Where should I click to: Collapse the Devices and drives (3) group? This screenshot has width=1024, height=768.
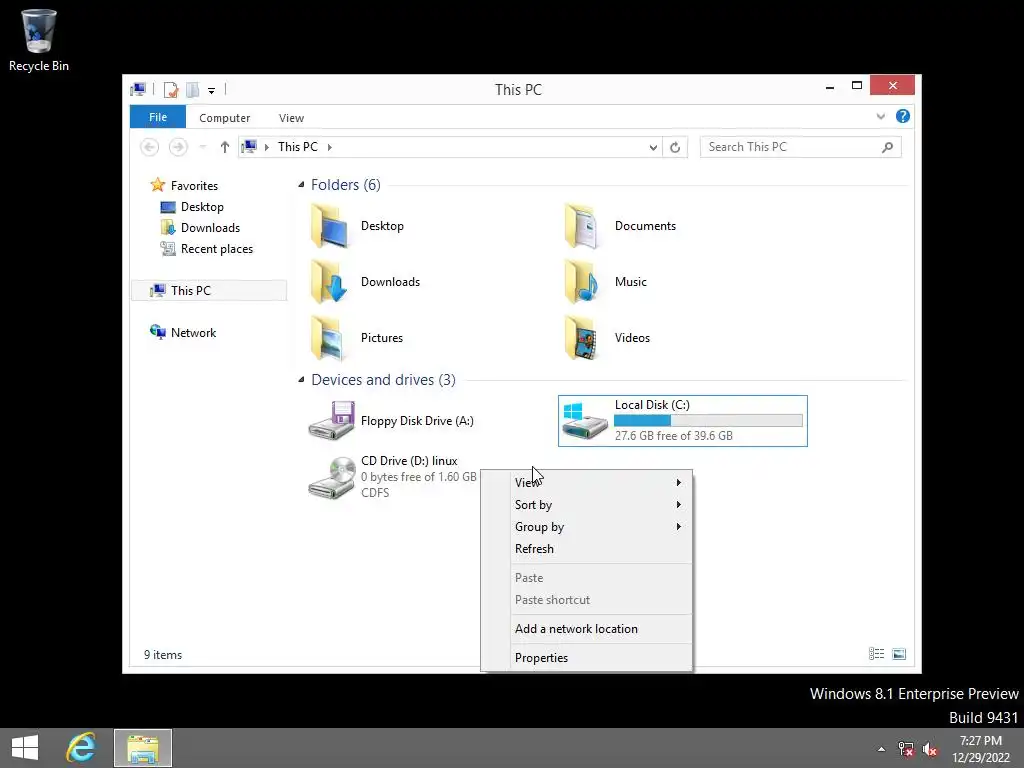point(301,379)
